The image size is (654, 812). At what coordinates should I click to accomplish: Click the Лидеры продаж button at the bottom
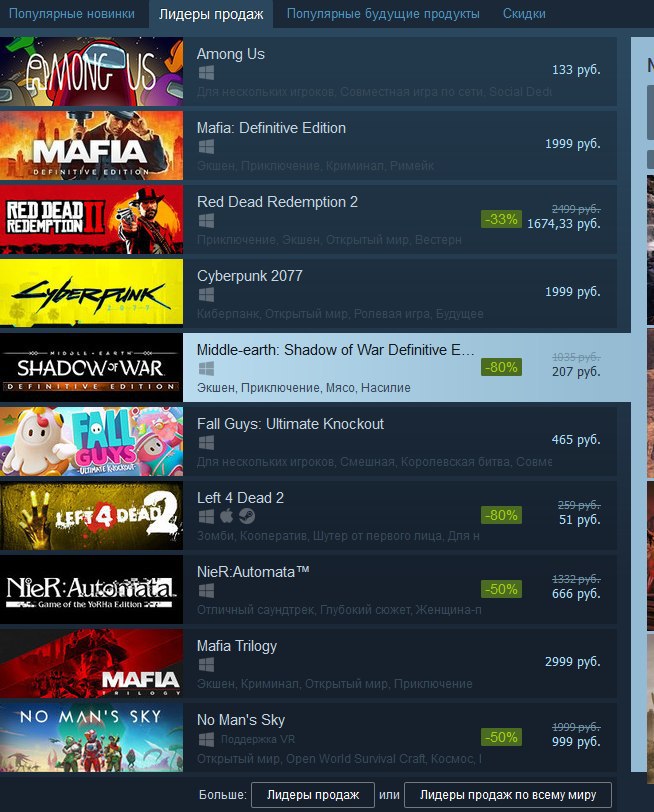pyautogui.click(x=313, y=794)
